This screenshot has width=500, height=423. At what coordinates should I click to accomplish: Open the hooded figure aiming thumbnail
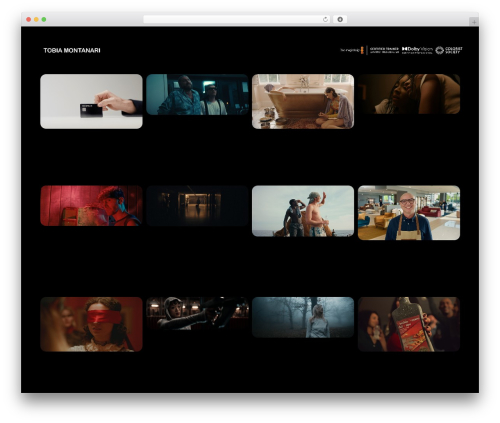(x=197, y=313)
